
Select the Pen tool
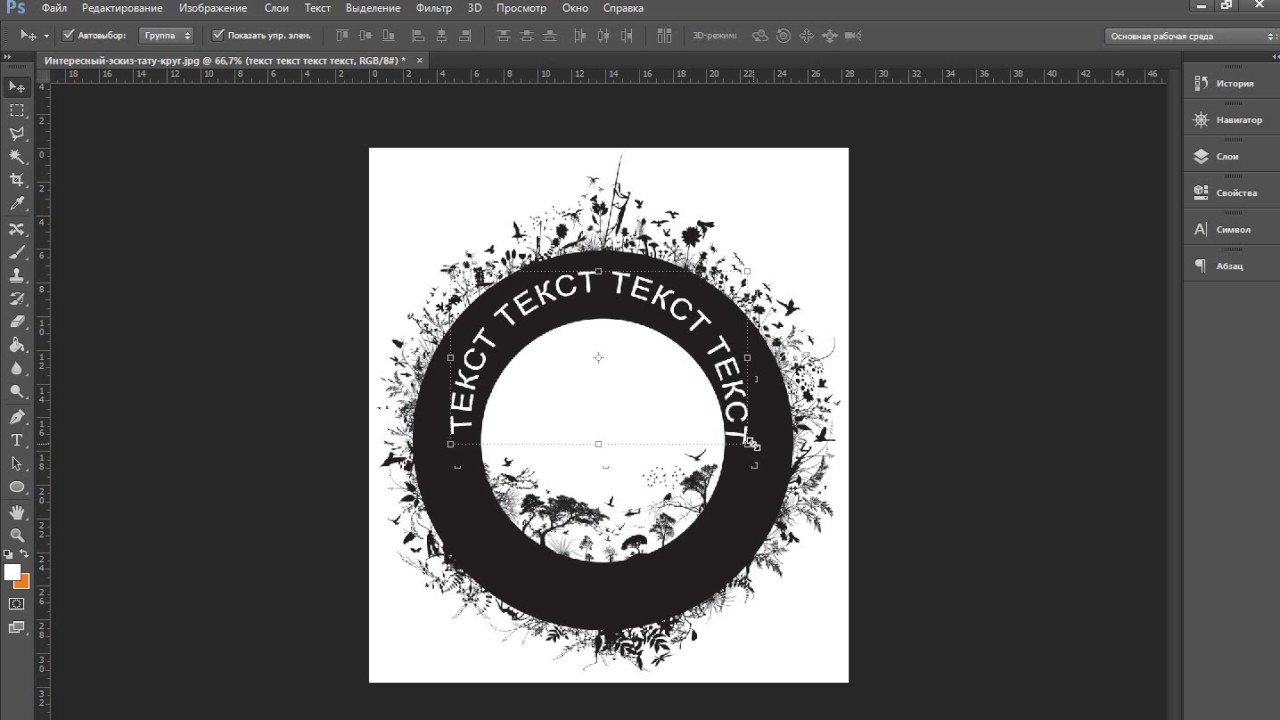[17, 417]
